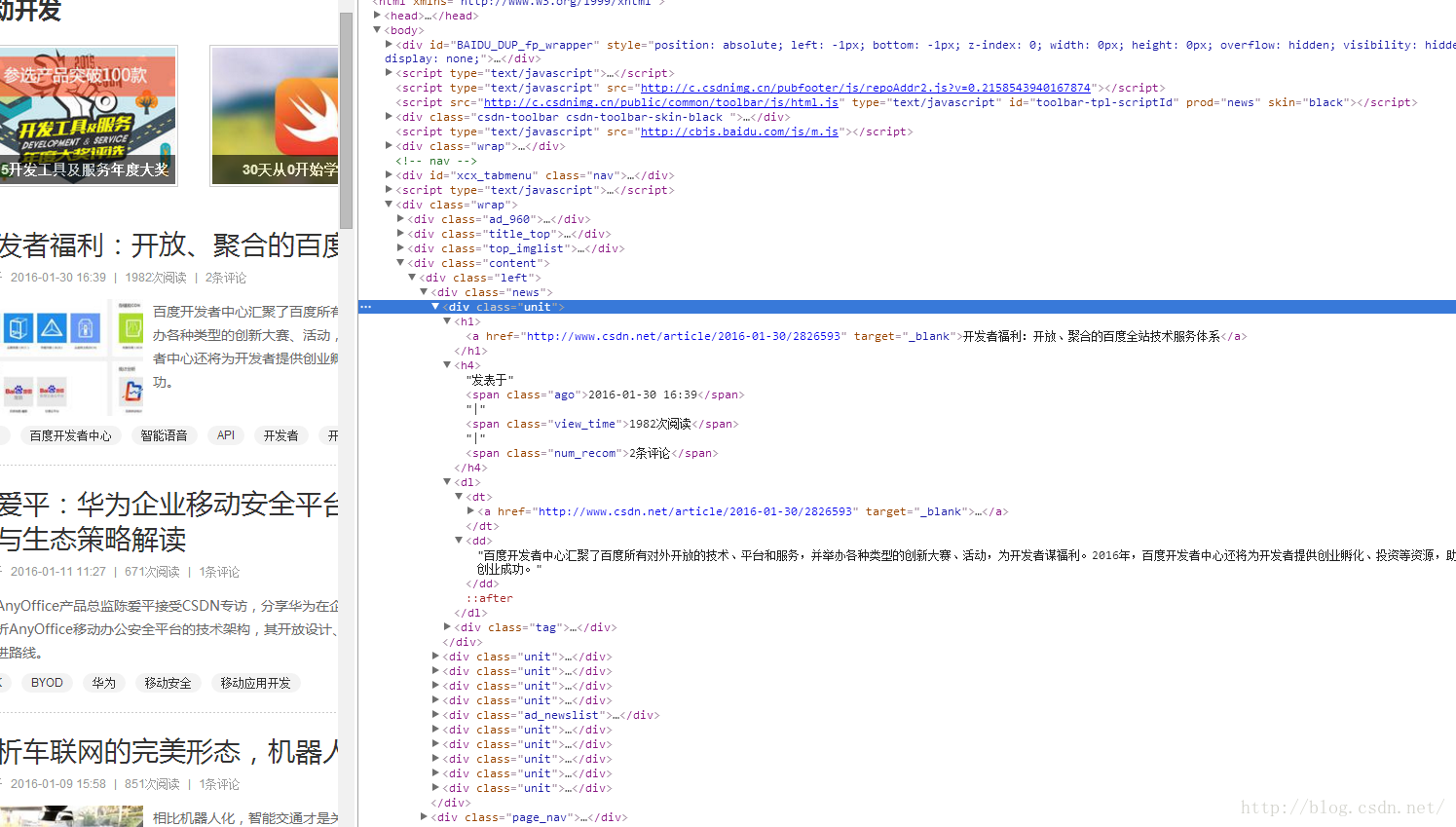Viewport: 1456px width, 827px height.
Task: Click the 2016-01-11 11:27 date text
Action: [x=58, y=572]
